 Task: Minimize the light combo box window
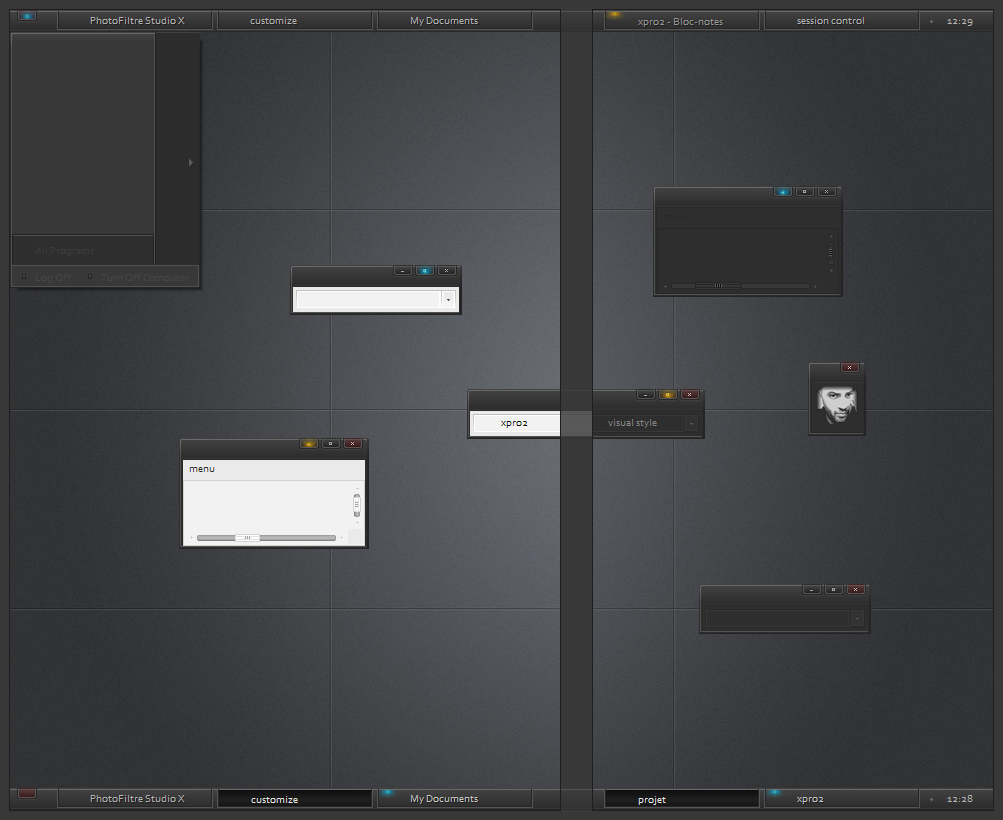pos(402,271)
